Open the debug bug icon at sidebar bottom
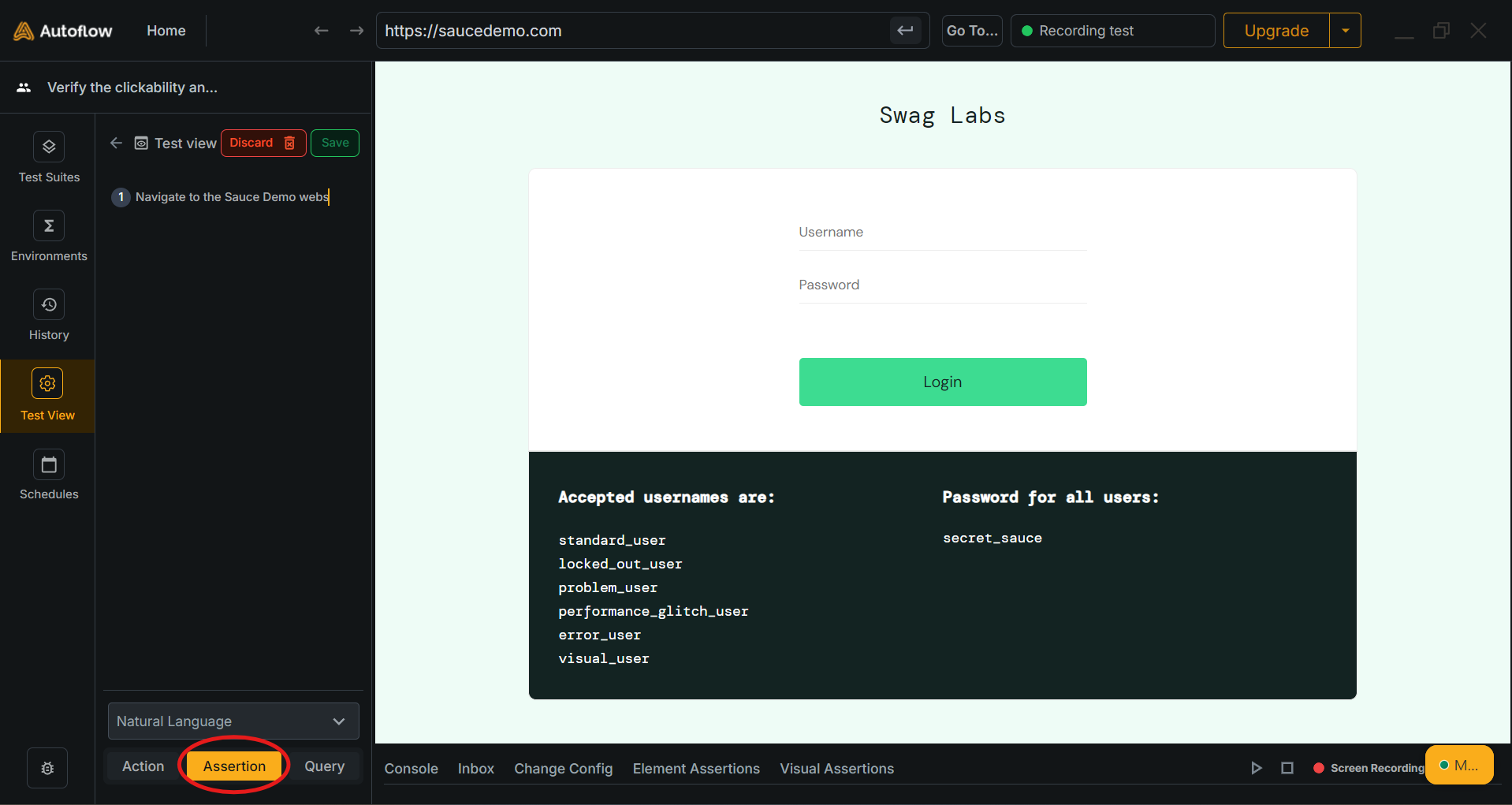 tap(47, 768)
